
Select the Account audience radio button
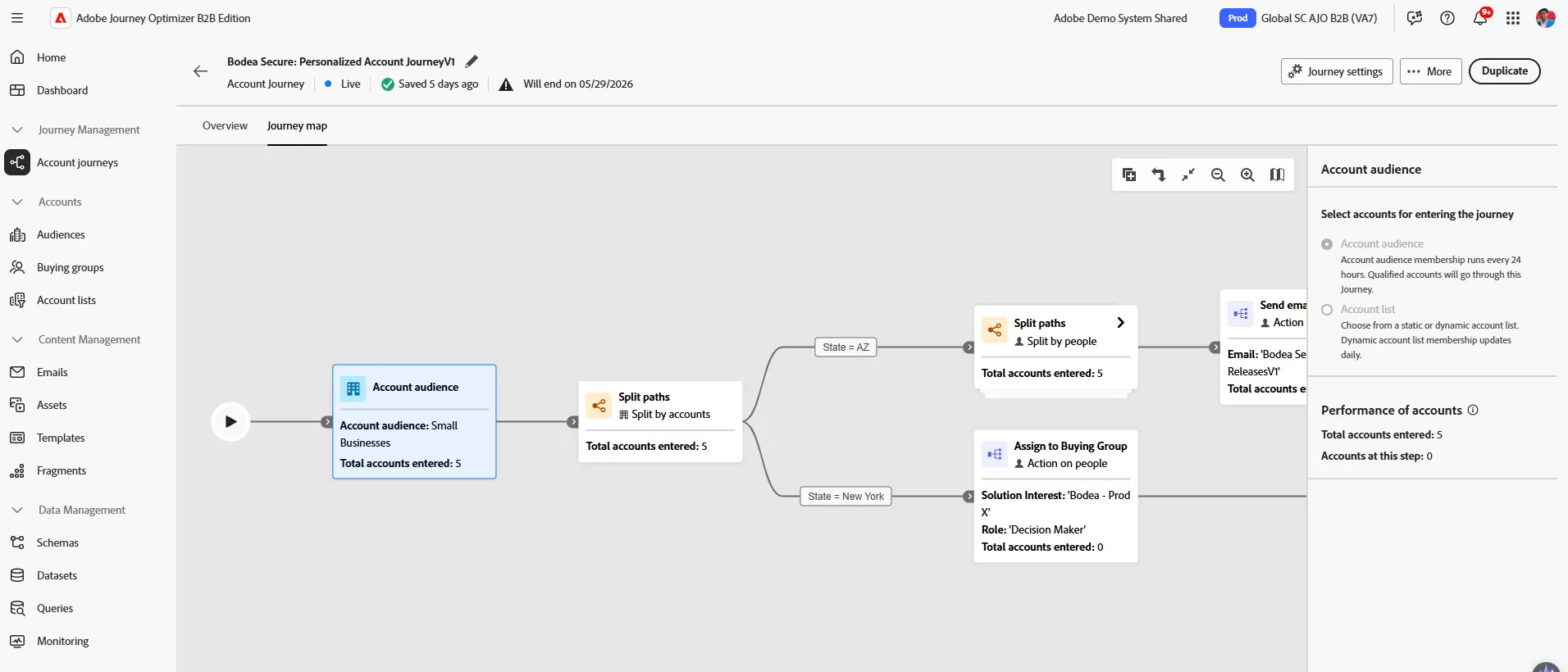coord(1327,244)
